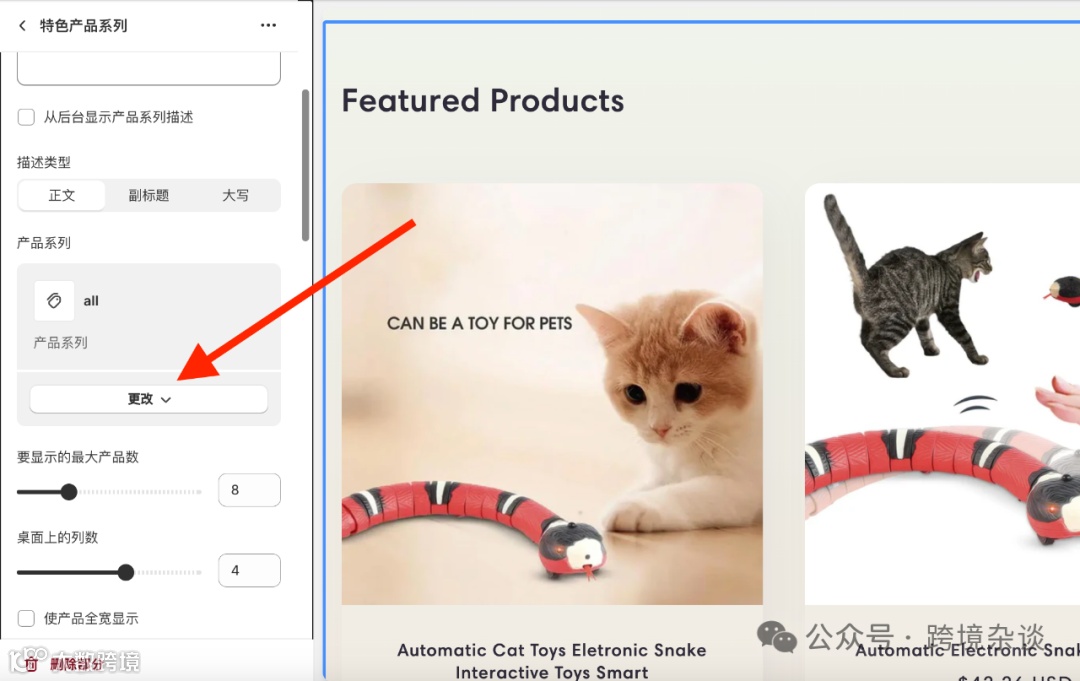Open the kitten with snake toy product image
The width and height of the screenshot is (1080, 681).
click(x=552, y=394)
